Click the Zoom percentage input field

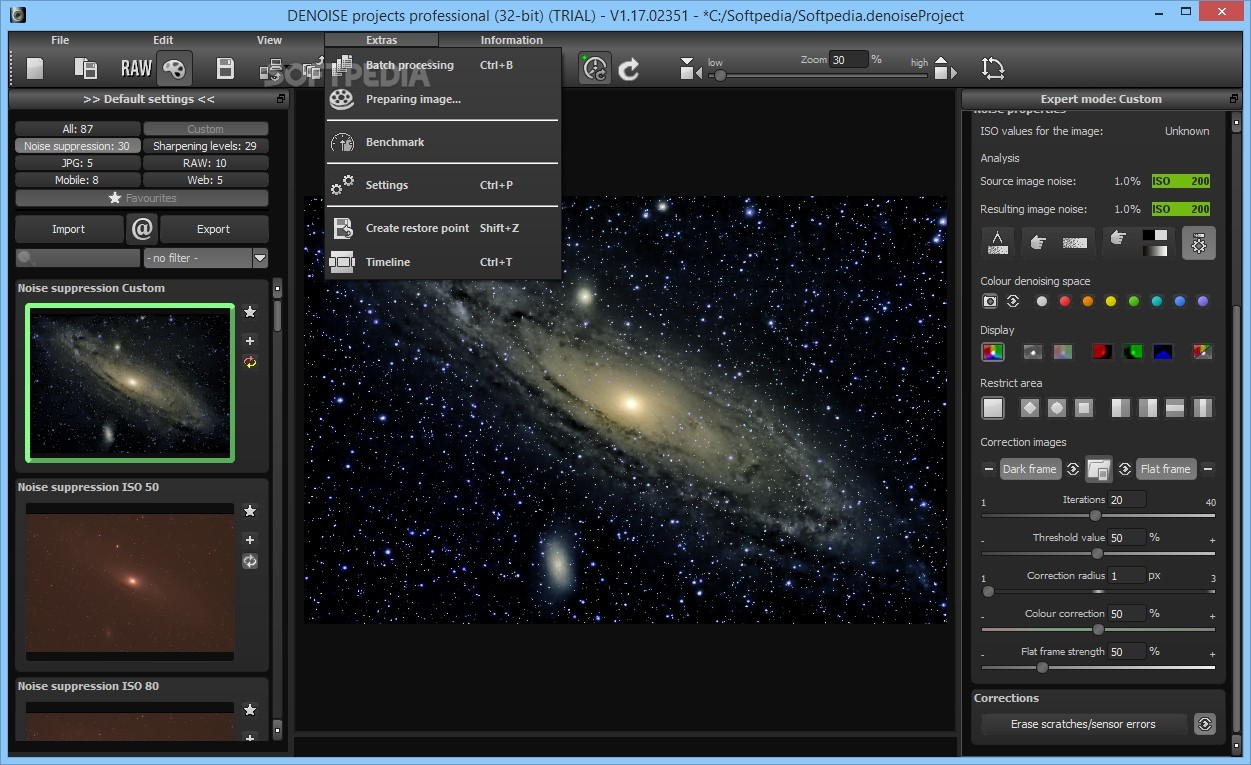click(849, 60)
